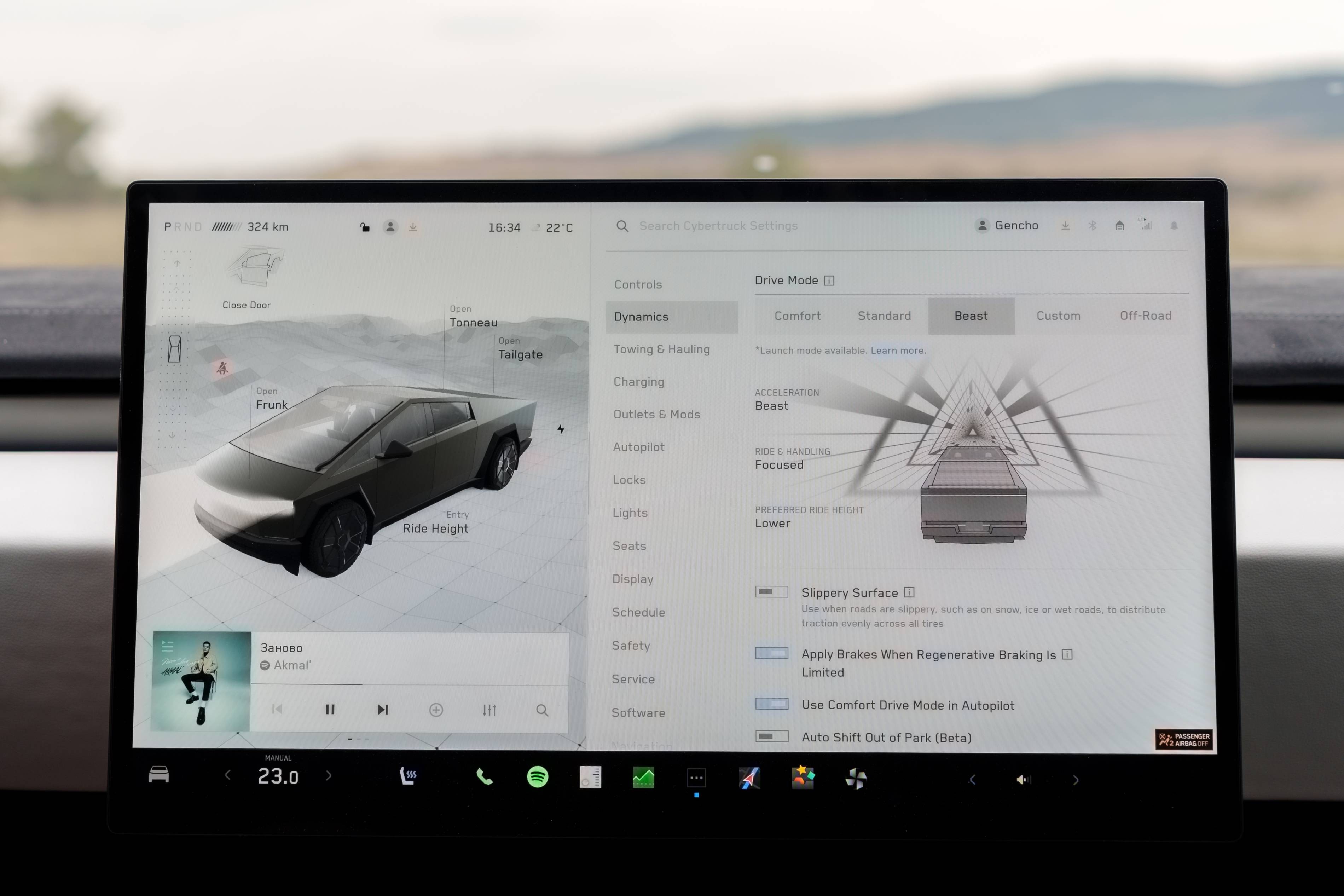The image size is (1344, 896).
Task: Pause the currently playing song
Action: 330,710
